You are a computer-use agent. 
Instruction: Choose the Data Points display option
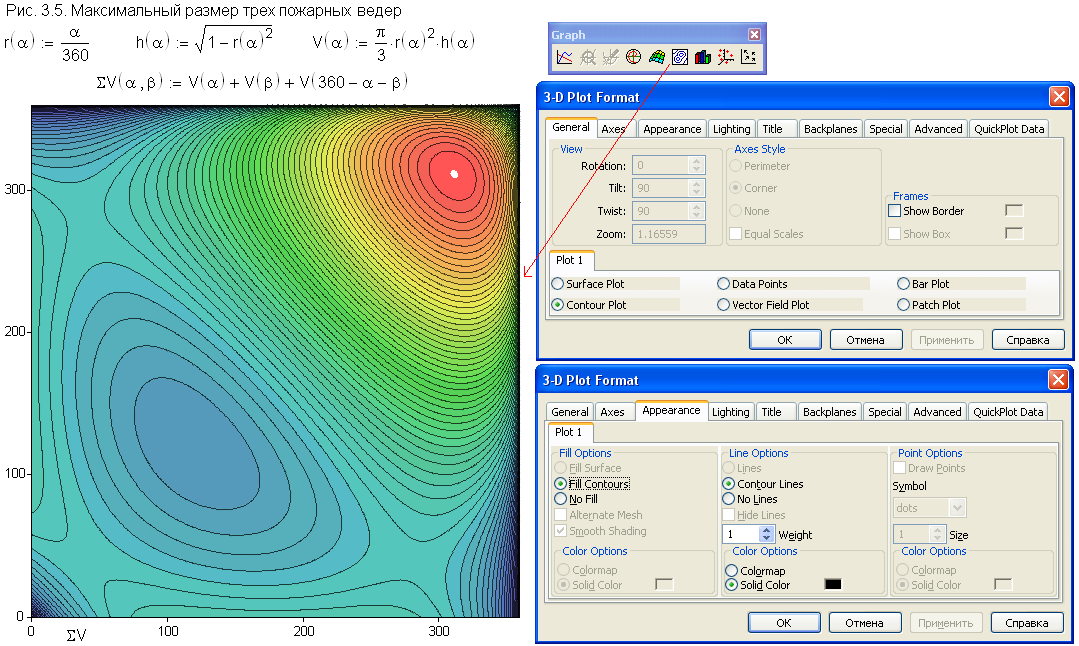click(723, 283)
